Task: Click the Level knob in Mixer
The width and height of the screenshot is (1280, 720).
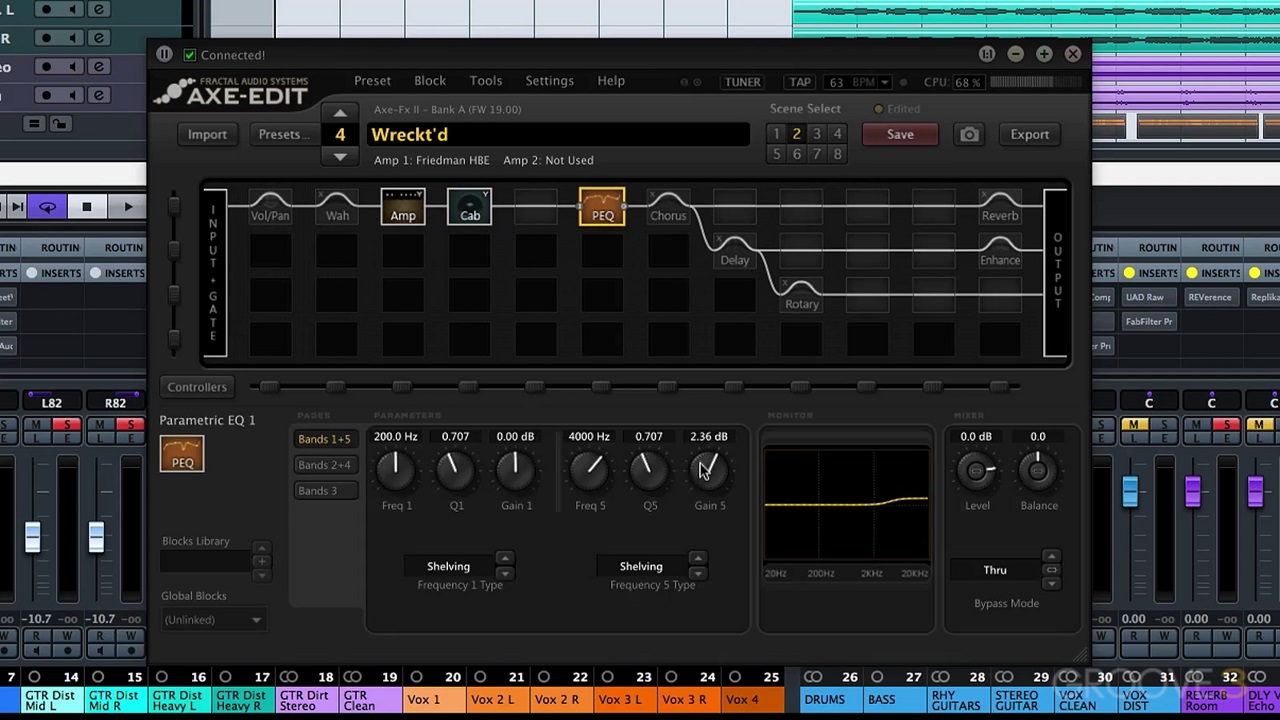Action: pyautogui.click(x=977, y=471)
